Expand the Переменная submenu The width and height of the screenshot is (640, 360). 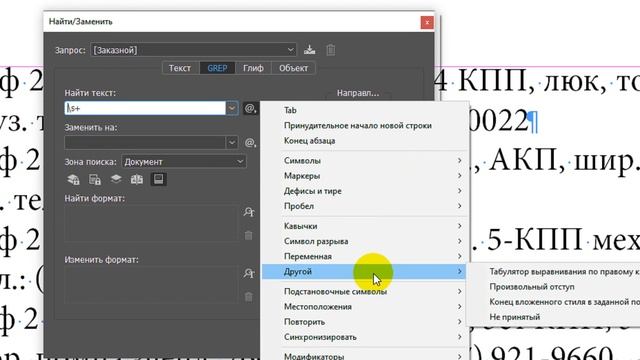(365, 256)
